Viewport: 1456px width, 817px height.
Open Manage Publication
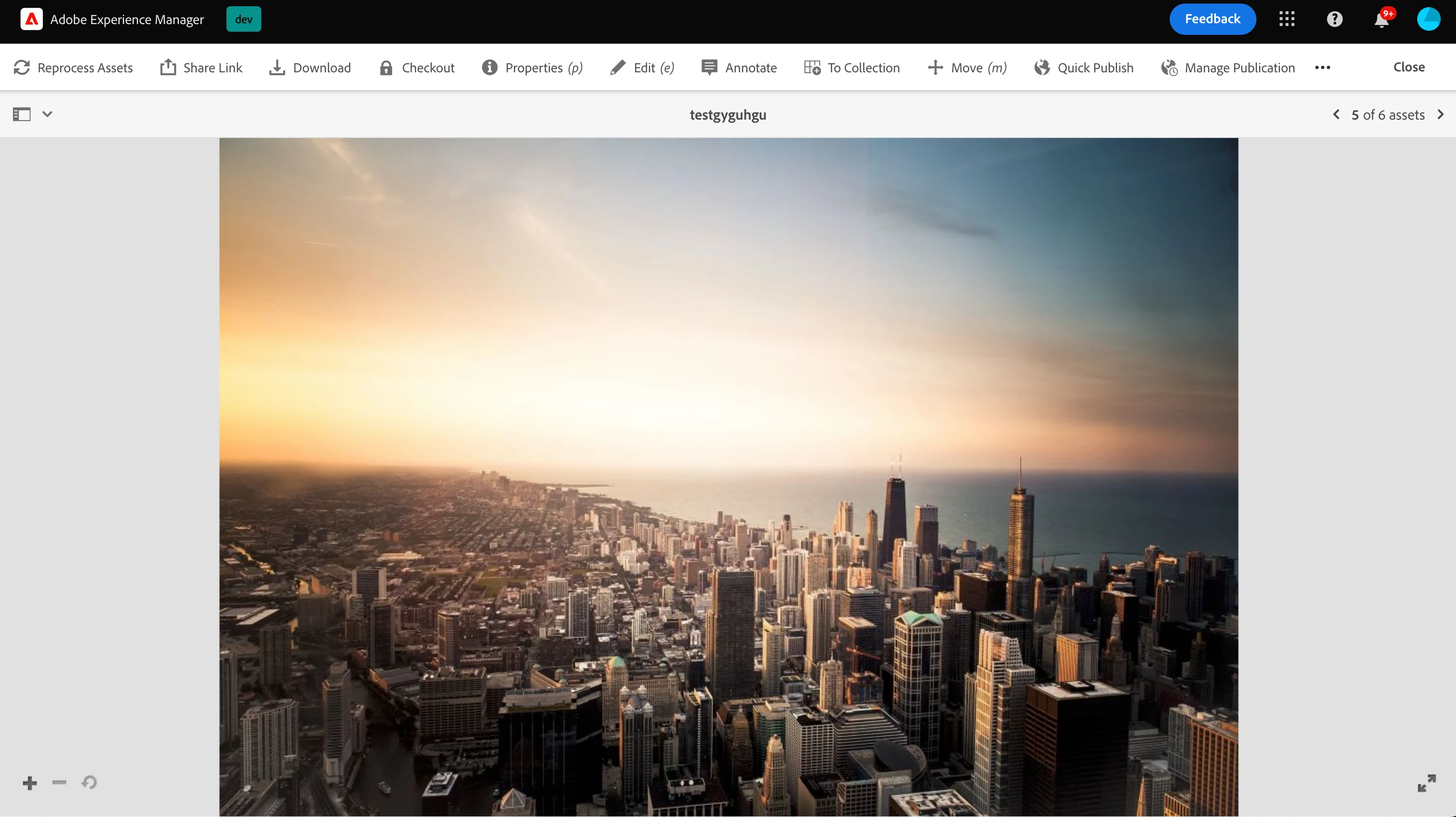1228,68
